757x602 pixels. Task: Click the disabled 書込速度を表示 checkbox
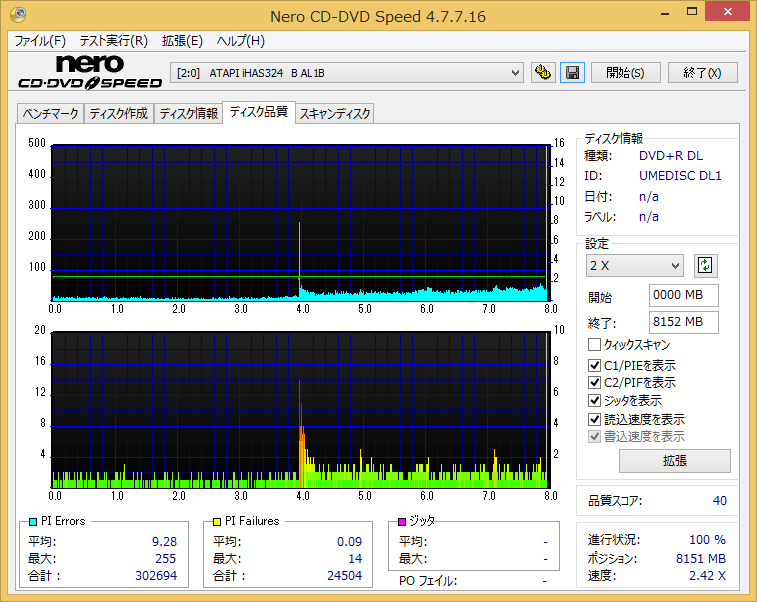pyautogui.click(x=594, y=436)
